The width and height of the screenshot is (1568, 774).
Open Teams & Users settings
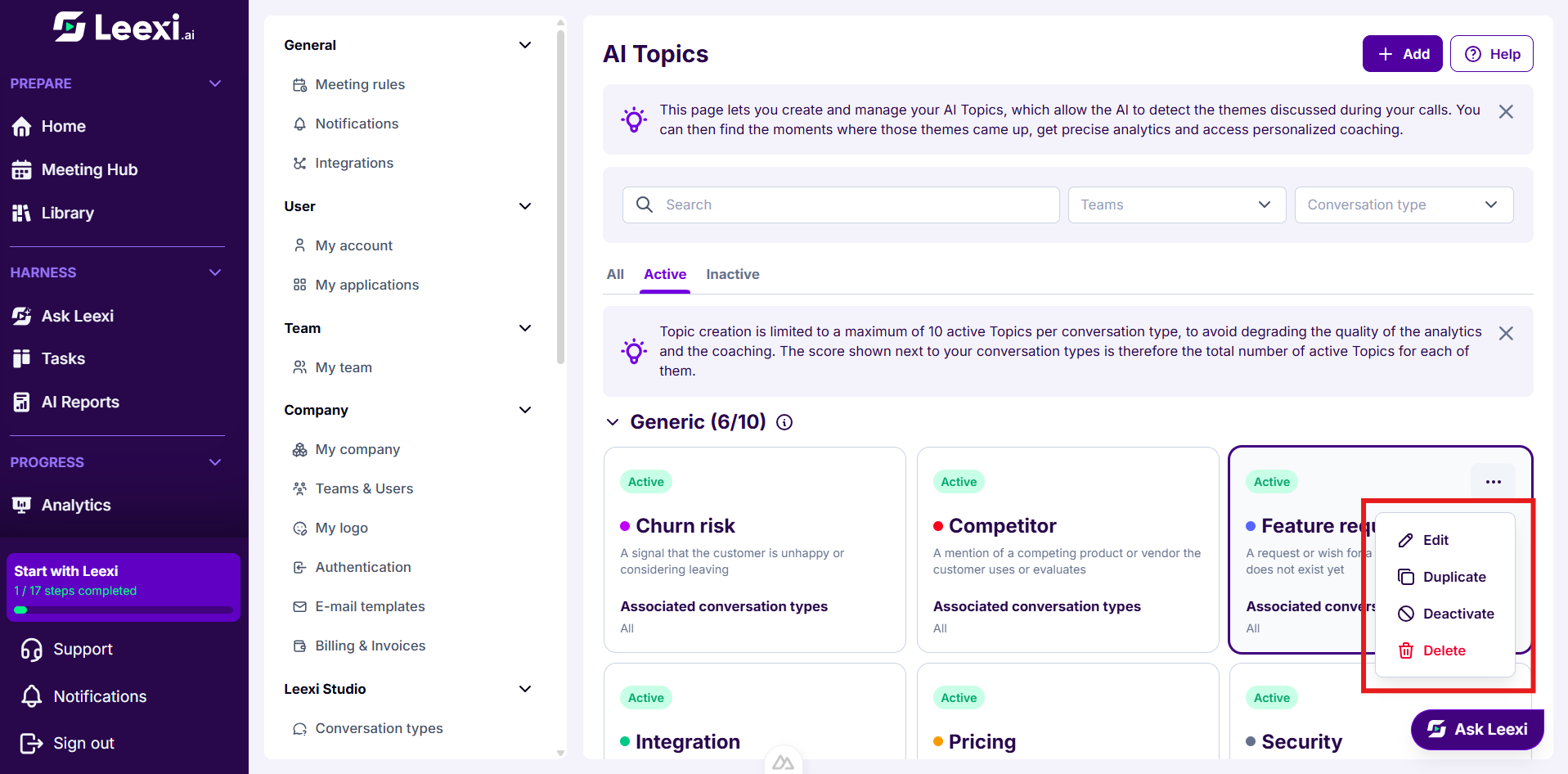tap(364, 488)
